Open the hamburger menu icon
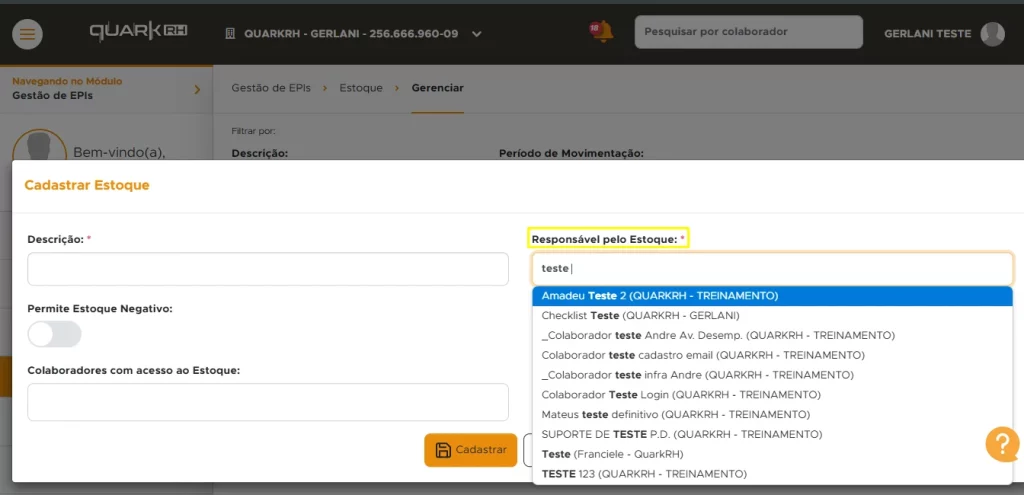The image size is (1024, 495). (x=27, y=34)
